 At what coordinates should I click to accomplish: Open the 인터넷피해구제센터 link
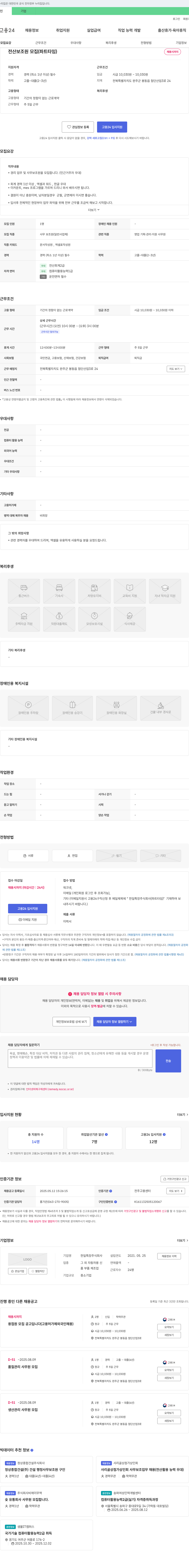pyautogui.click(x=50, y=1090)
